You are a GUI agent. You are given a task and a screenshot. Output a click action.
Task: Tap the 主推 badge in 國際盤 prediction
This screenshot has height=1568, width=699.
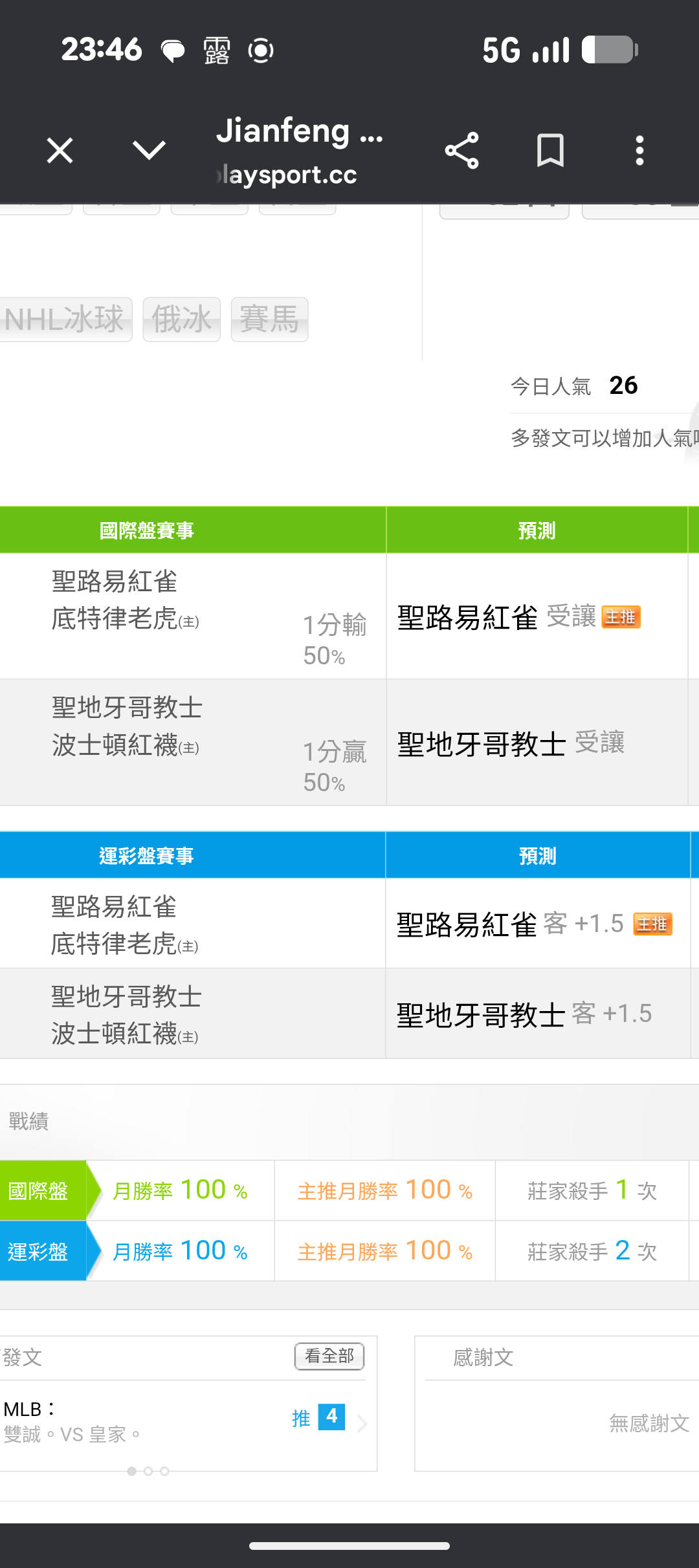click(x=621, y=617)
